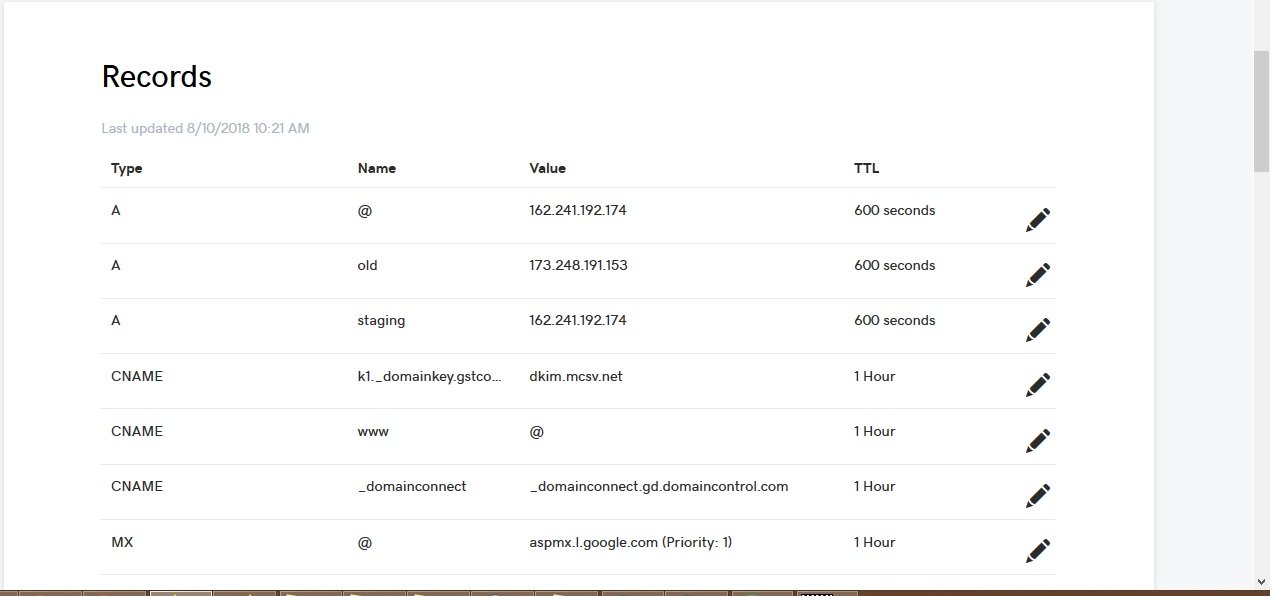This screenshot has width=1273, height=596.
Task: Click the vertical scrollbar thumb
Action: tap(1262, 110)
